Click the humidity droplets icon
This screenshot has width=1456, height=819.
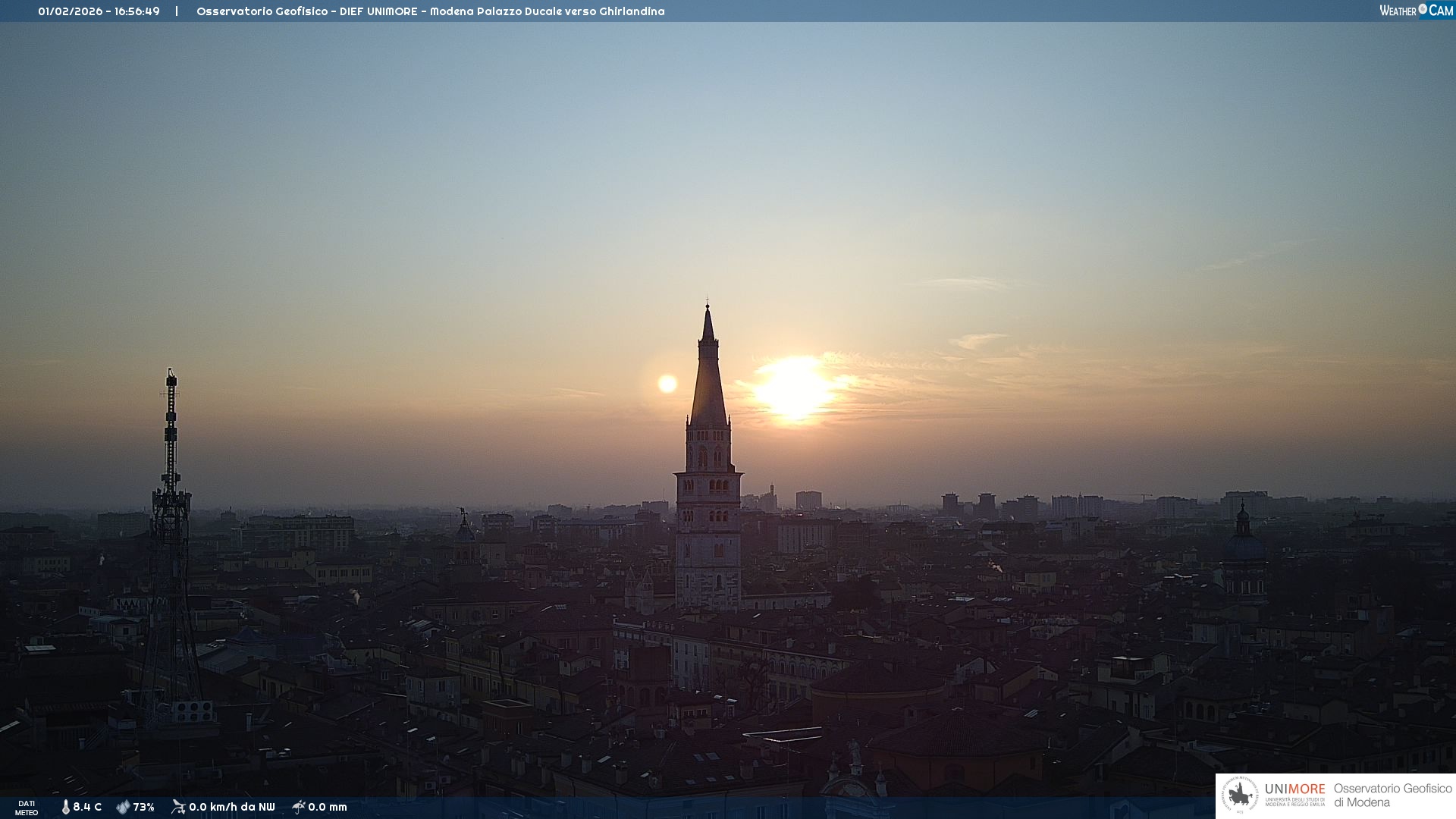pos(123,808)
